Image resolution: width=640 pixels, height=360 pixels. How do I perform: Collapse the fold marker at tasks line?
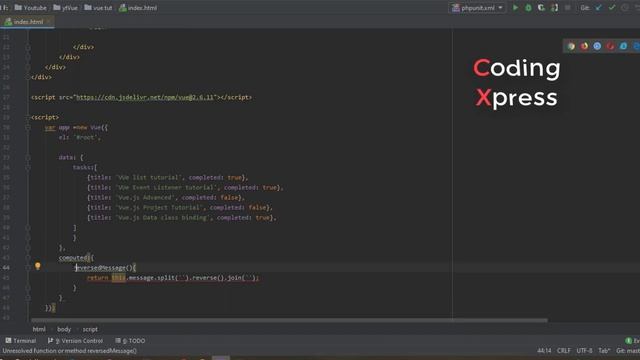tap(28, 167)
